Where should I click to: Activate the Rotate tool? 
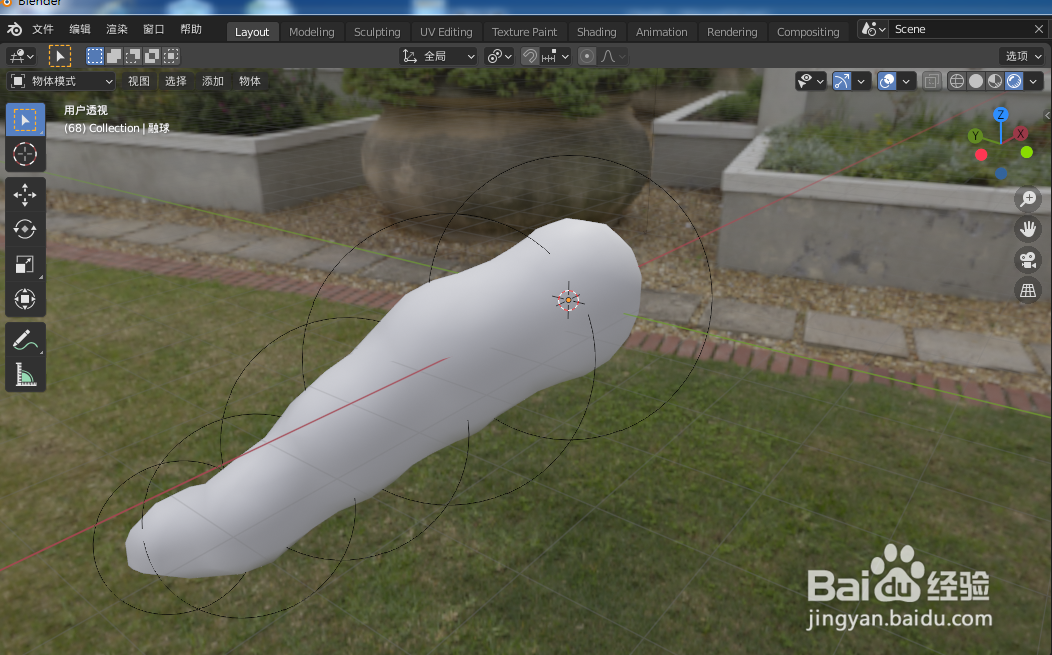(25, 230)
